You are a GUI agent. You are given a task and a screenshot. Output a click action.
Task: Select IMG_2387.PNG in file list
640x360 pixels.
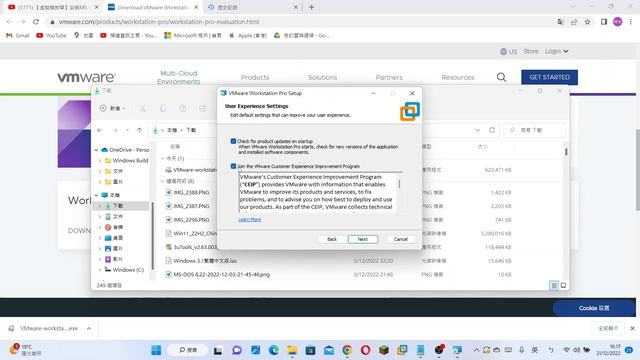point(191,206)
